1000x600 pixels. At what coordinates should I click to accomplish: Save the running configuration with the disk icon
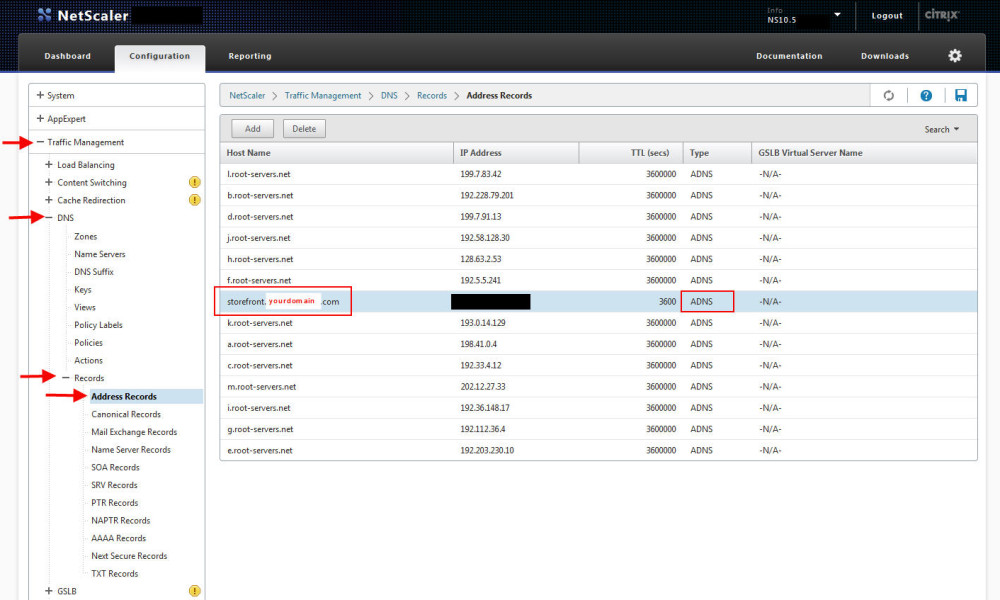[960, 95]
